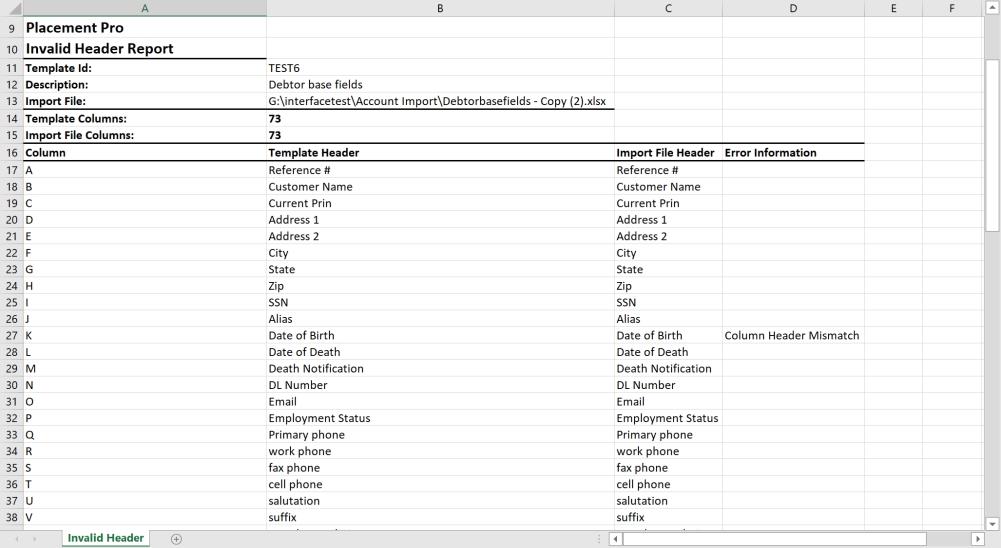Click the vertical scrollbar up arrow
This screenshot has width=1001, height=548.
pyautogui.click(x=992, y=8)
